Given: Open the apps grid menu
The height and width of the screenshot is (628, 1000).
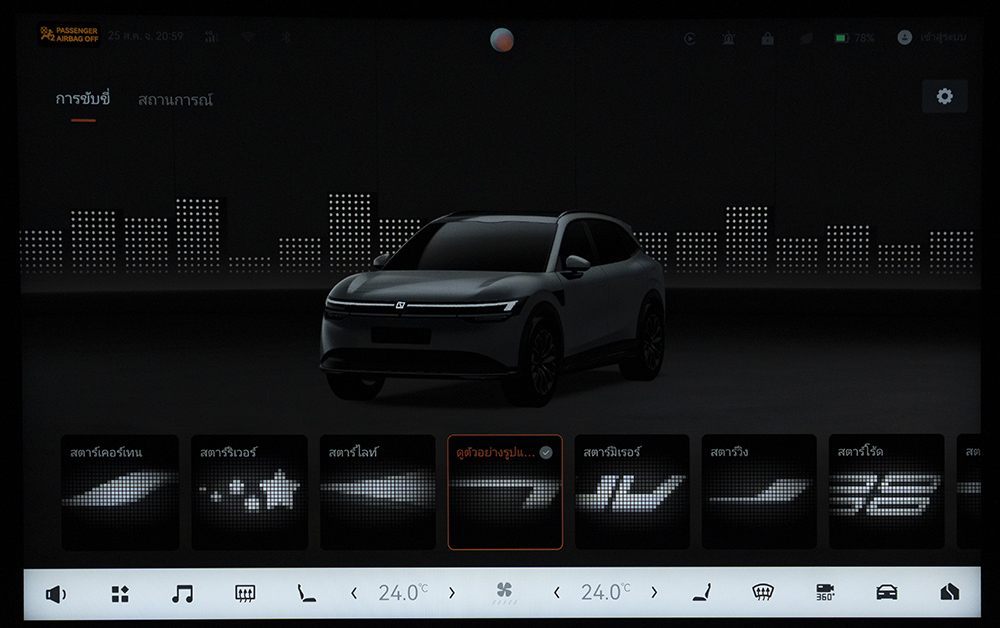Looking at the screenshot, I should point(120,594).
